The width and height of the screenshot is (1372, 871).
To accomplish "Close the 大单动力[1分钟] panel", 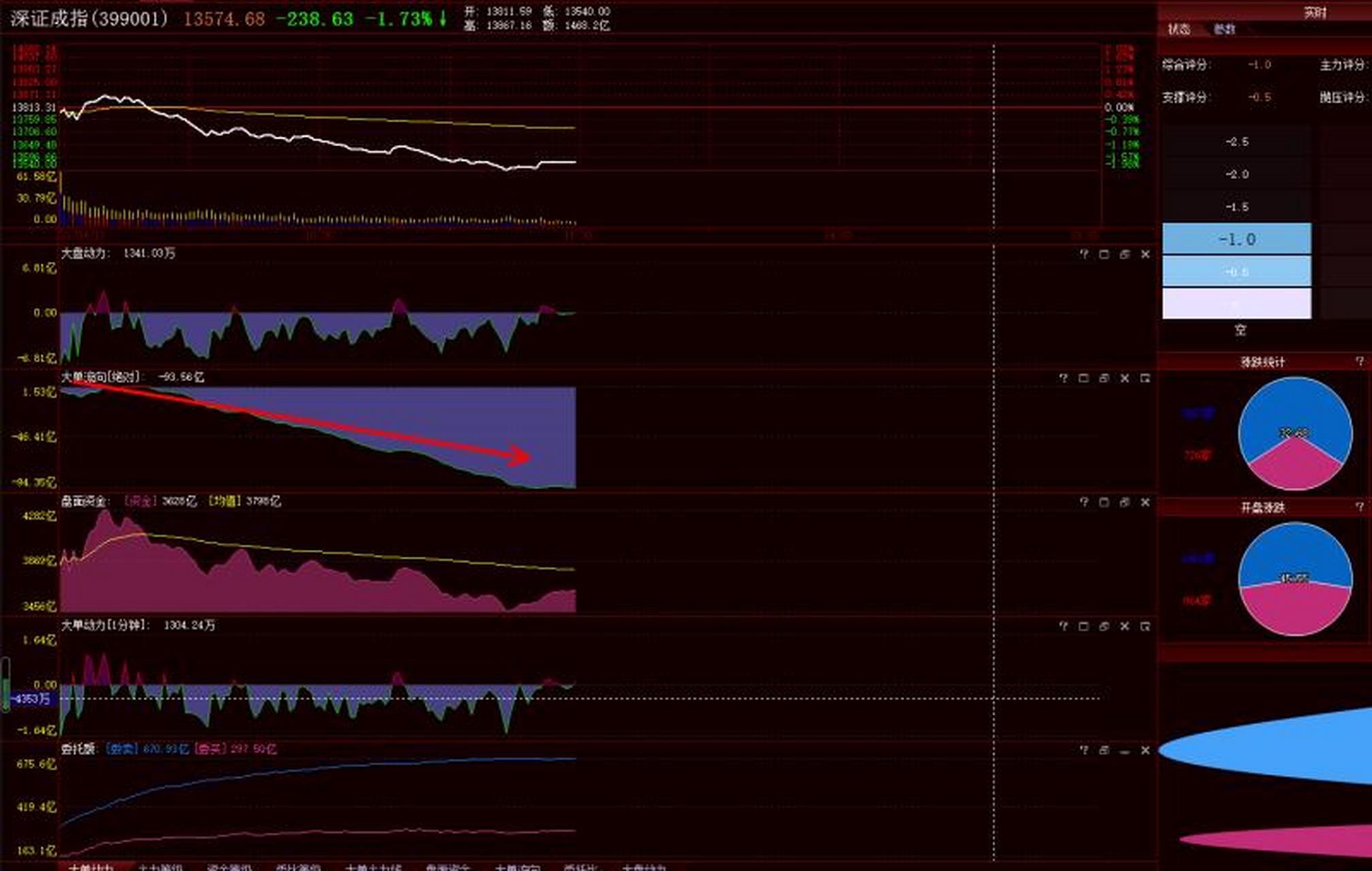I will point(1124,626).
